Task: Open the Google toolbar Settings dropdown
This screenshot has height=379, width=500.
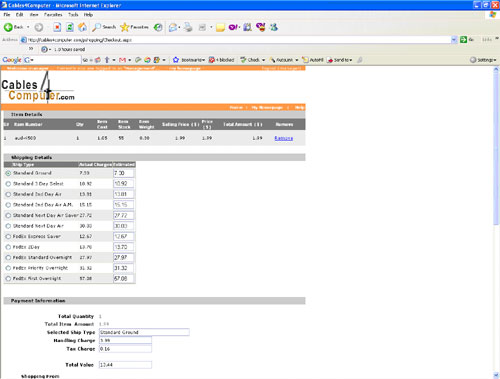Action: [483, 60]
